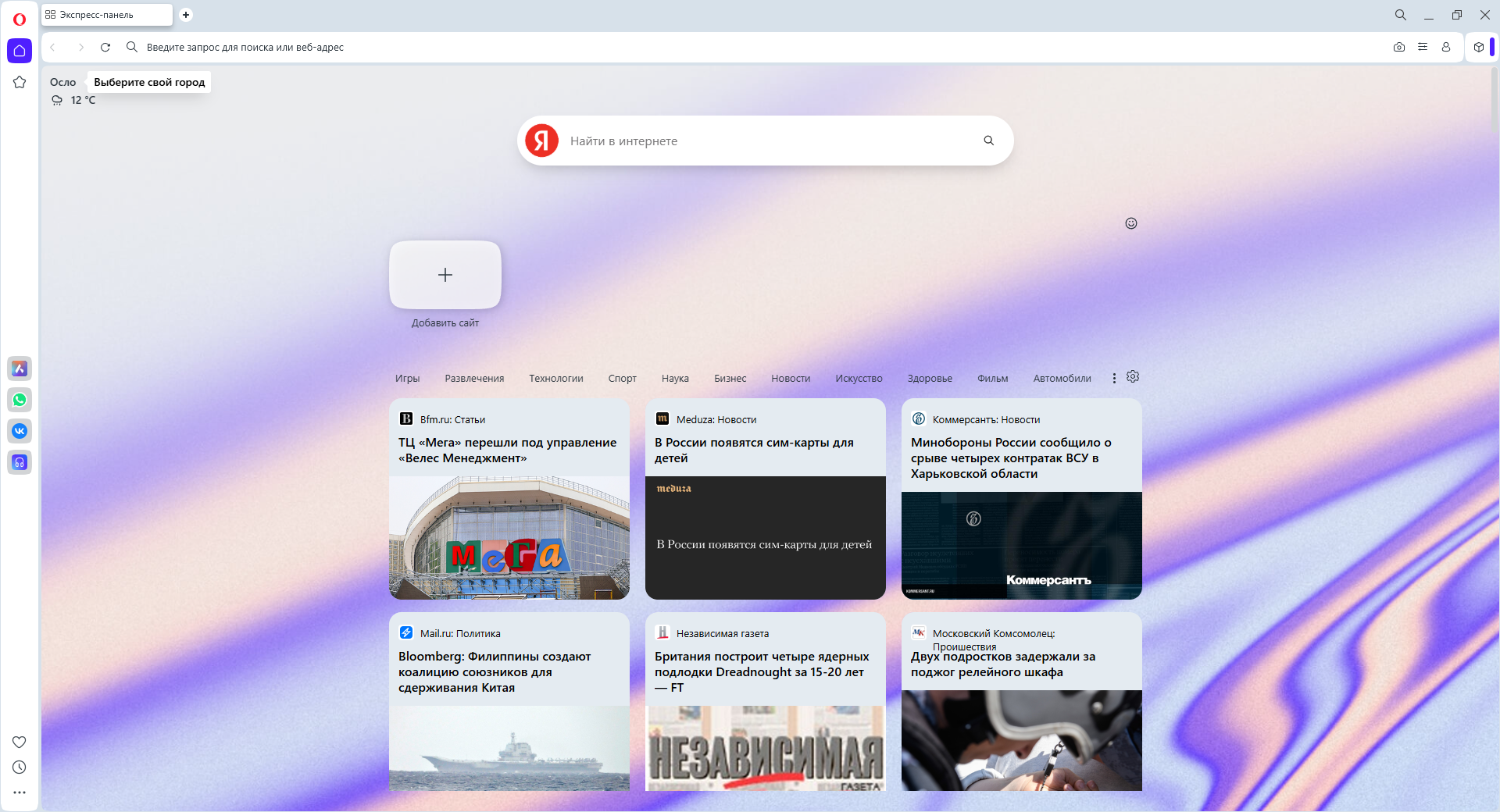Open Meduza article on children's SIM cards
The width and height of the screenshot is (1500, 812).
click(754, 451)
